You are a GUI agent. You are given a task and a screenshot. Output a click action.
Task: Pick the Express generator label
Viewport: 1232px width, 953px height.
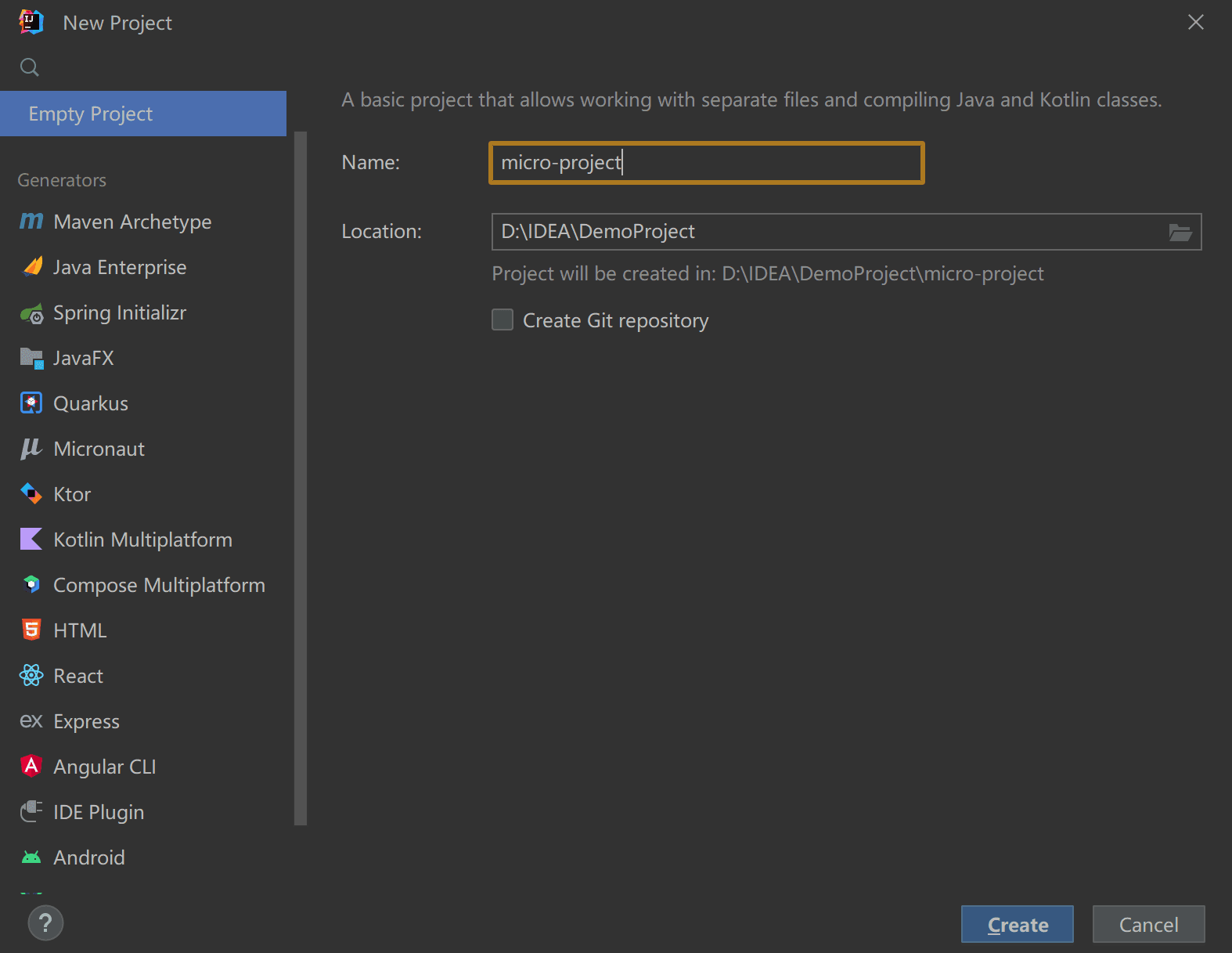pyautogui.click(x=87, y=722)
